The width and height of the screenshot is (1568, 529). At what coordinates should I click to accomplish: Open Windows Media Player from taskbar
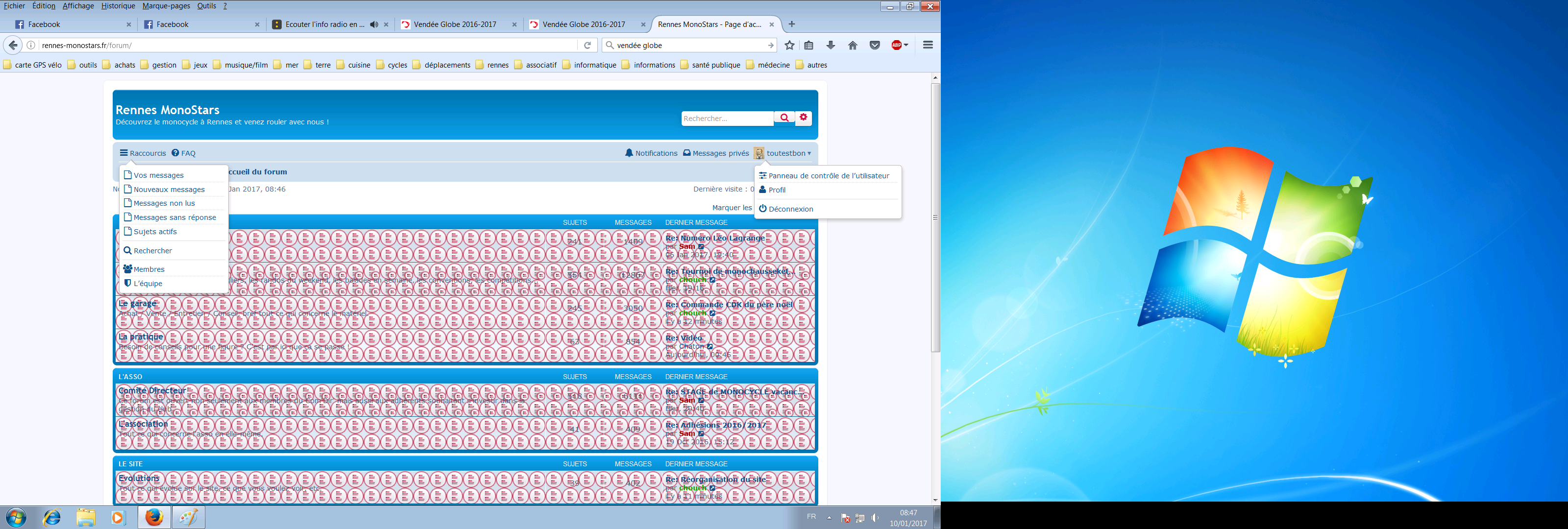coord(118,517)
